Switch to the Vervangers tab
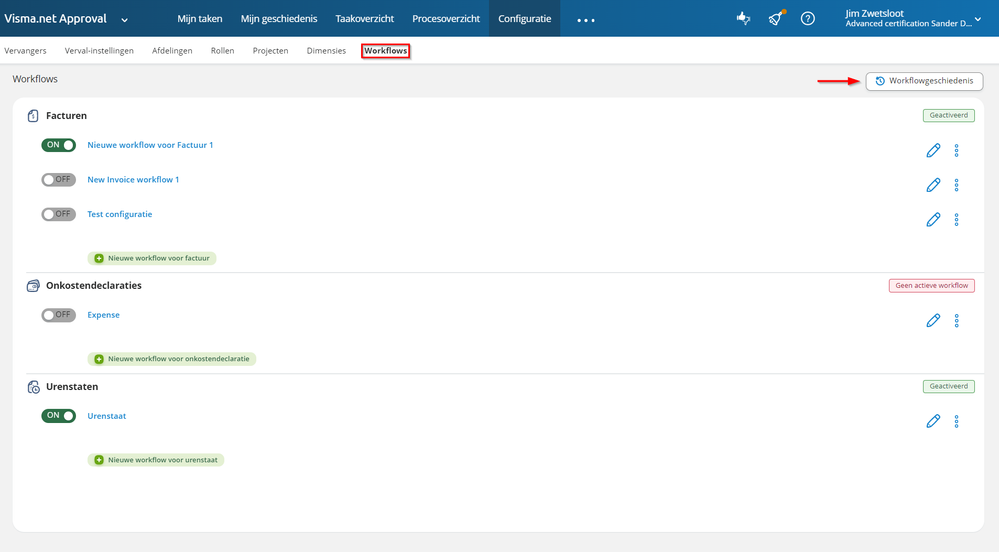This screenshot has height=552, width=999. pyautogui.click(x=25, y=51)
